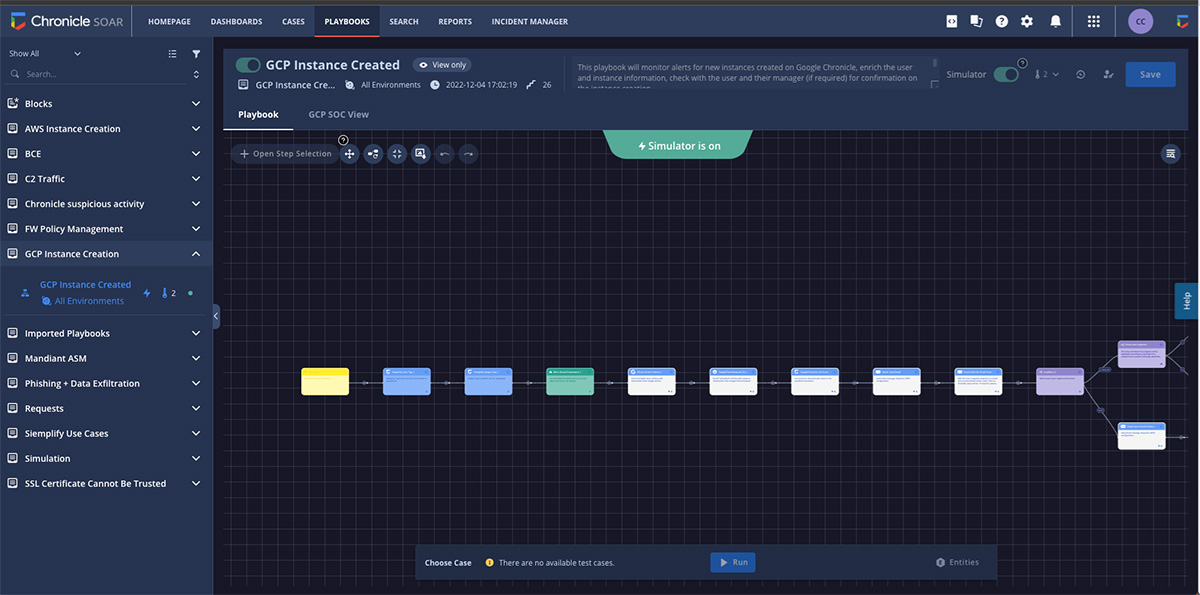Select the yellow trigger node on canvas
Image resolution: width=1200 pixels, height=595 pixels.
(325, 381)
